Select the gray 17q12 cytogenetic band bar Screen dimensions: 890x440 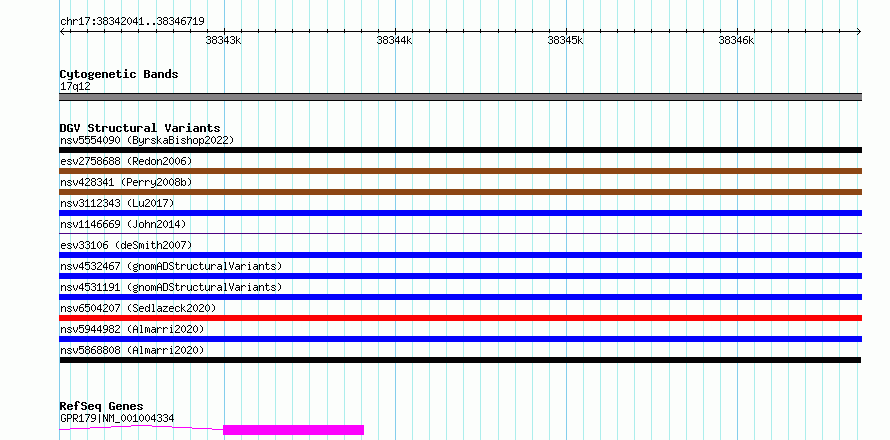point(460,97)
